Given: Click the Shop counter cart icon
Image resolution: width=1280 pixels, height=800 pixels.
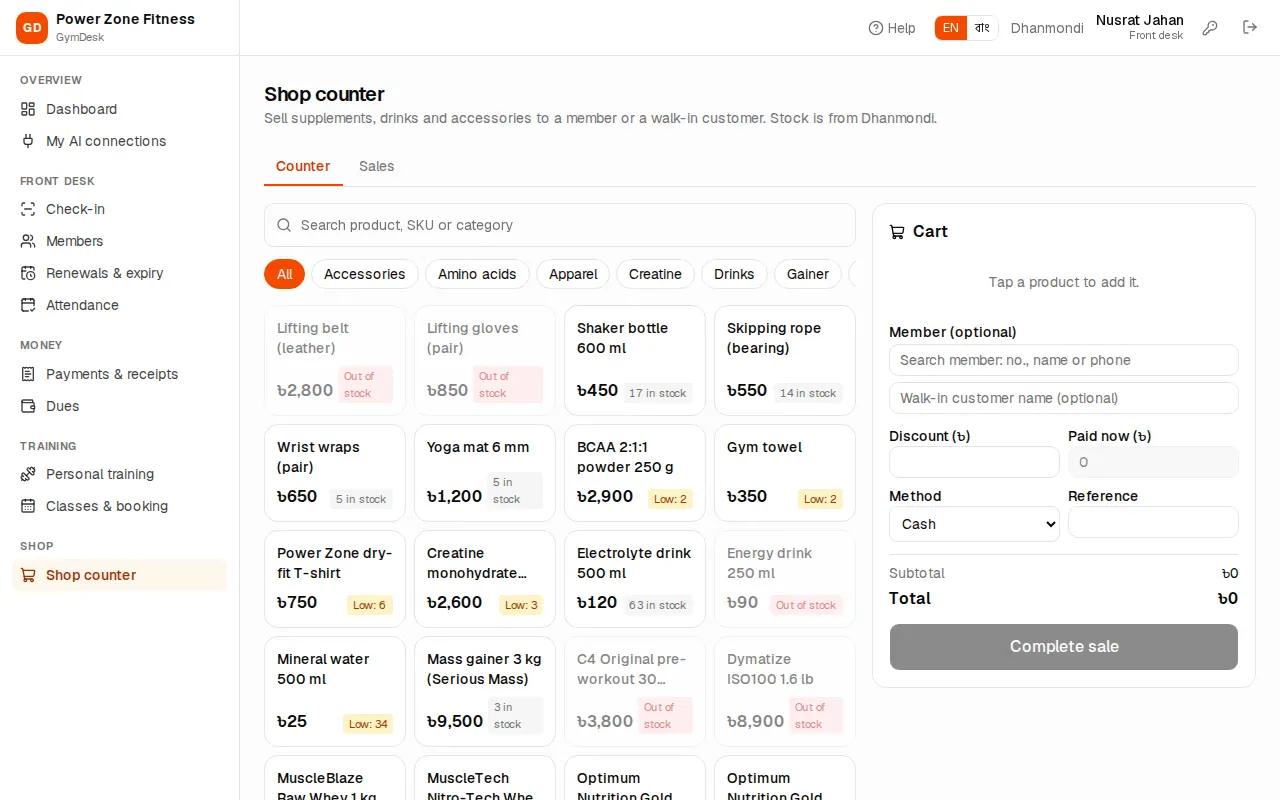Looking at the screenshot, I should [28, 575].
